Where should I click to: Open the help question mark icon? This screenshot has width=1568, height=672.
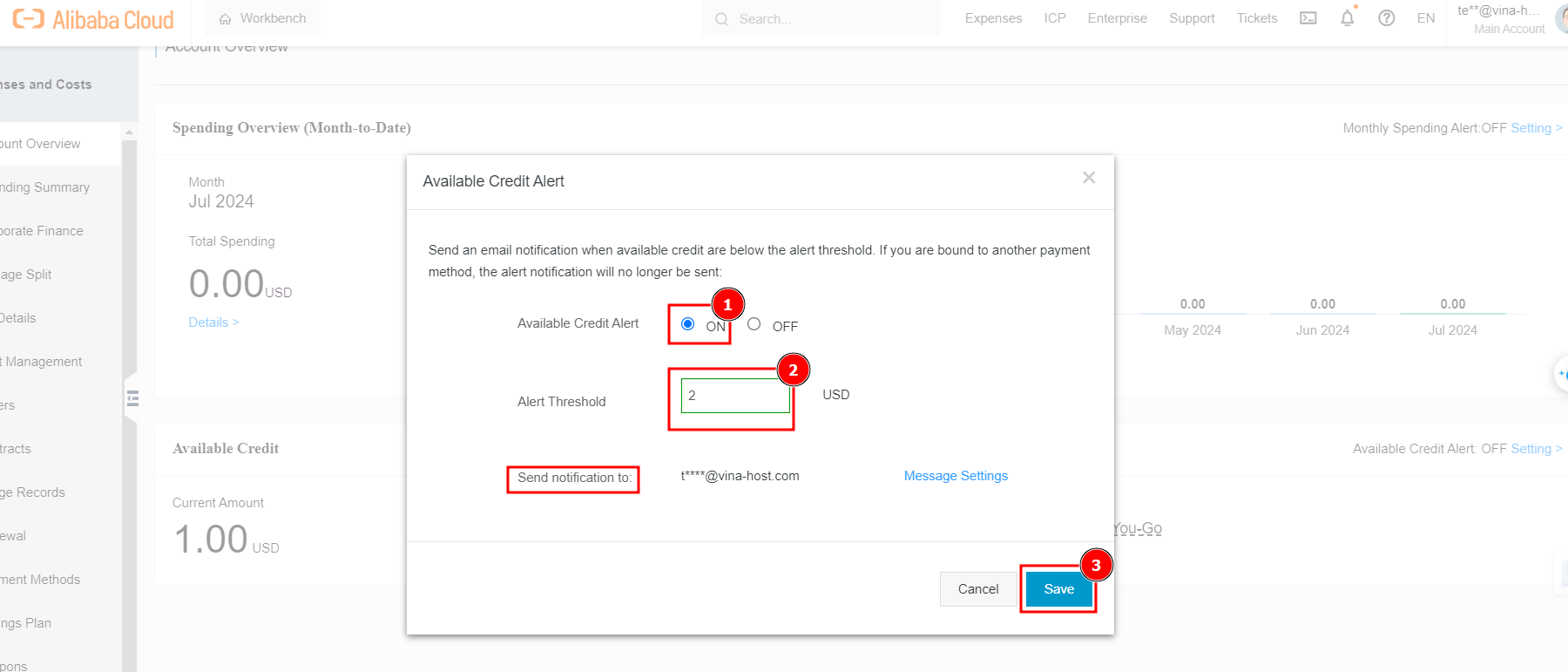tap(1386, 18)
